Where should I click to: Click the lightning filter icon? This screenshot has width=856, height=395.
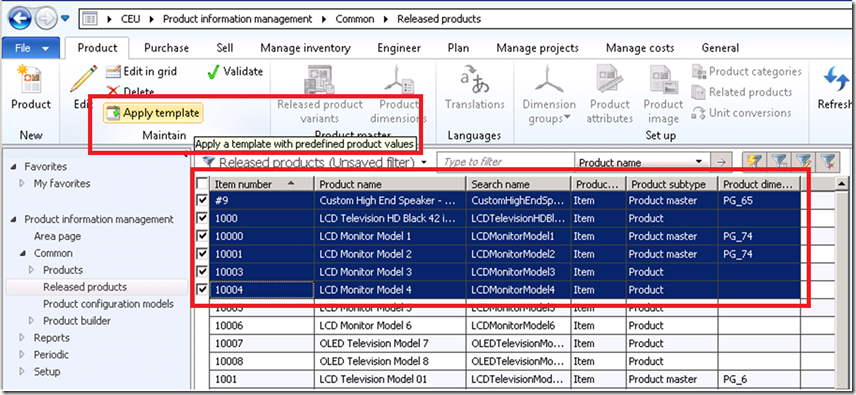tap(754, 161)
